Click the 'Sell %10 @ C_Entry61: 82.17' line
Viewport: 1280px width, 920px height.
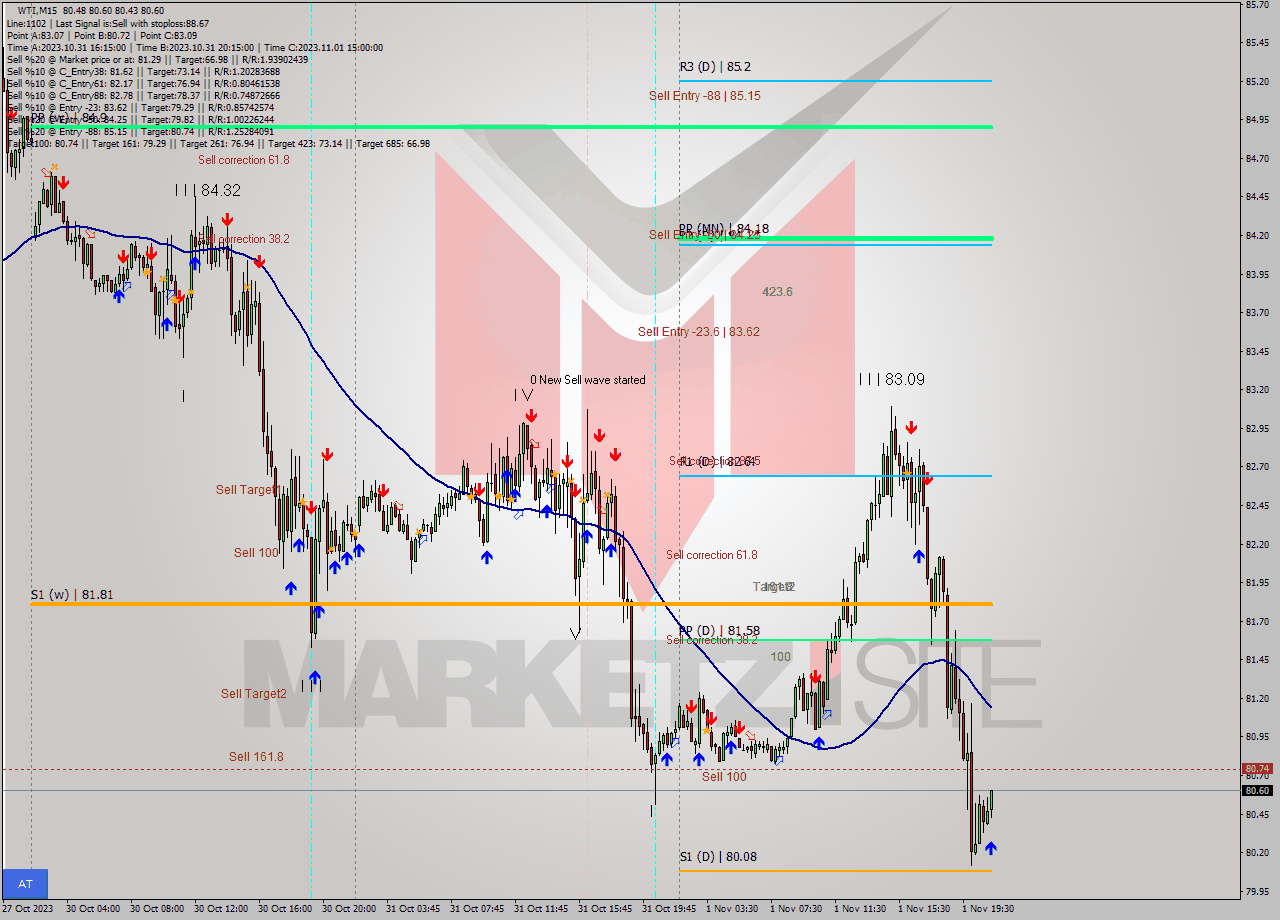tap(143, 83)
